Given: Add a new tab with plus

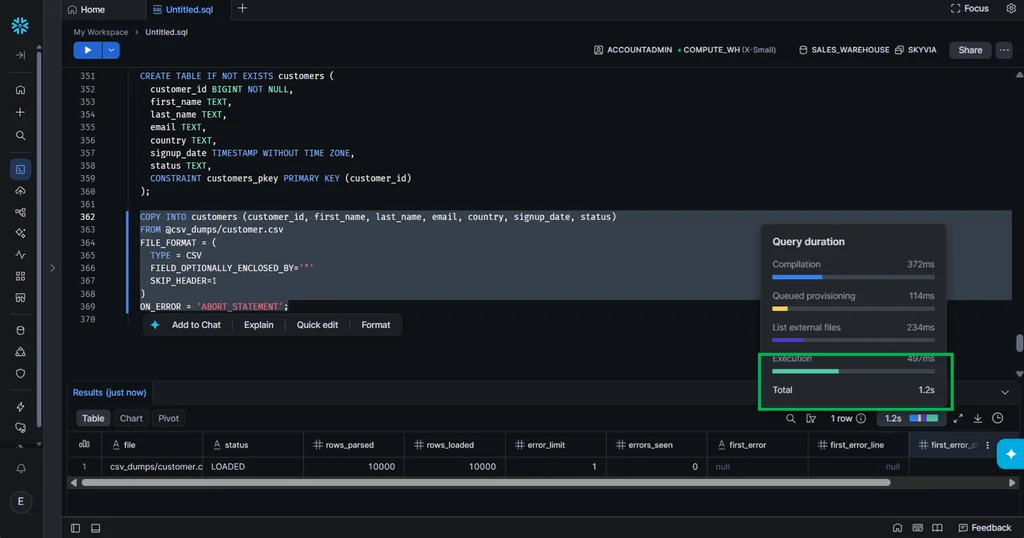Looking at the screenshot, I should point(242,8).
